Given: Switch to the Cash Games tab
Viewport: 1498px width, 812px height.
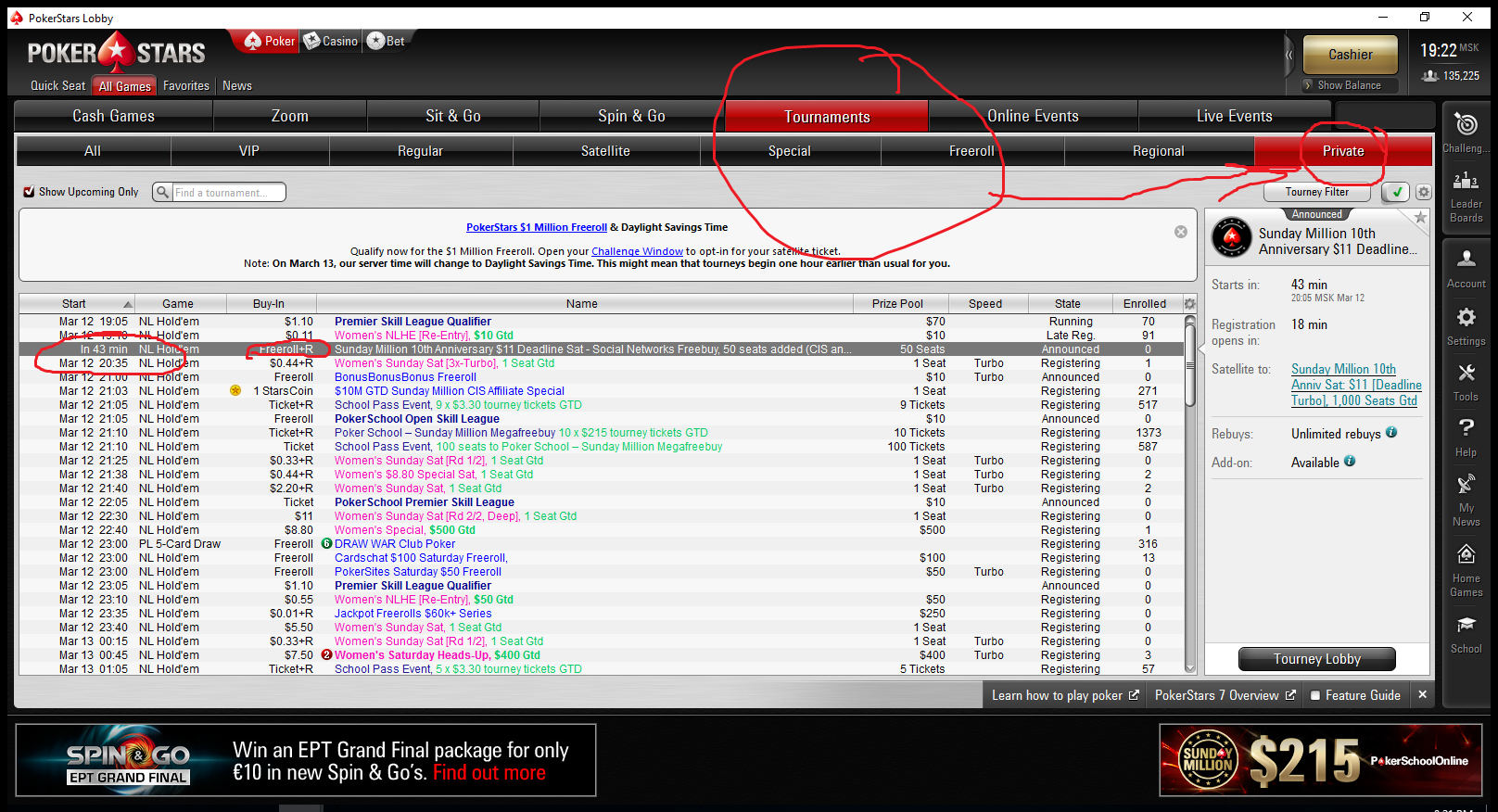Looking at the screenshot, I should pyautogui.click(x=114, y=116).
